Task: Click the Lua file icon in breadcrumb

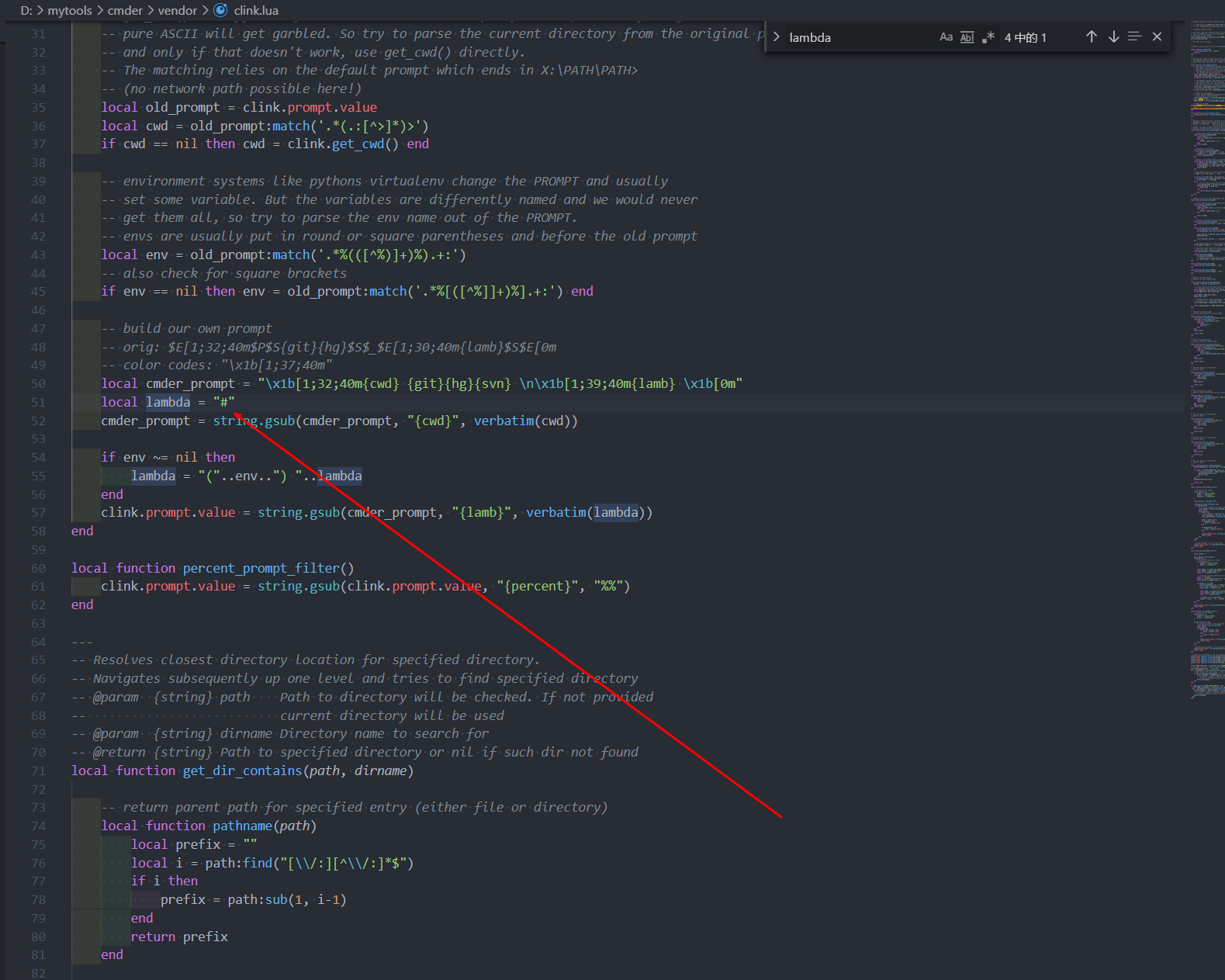Action: [221, 10]
